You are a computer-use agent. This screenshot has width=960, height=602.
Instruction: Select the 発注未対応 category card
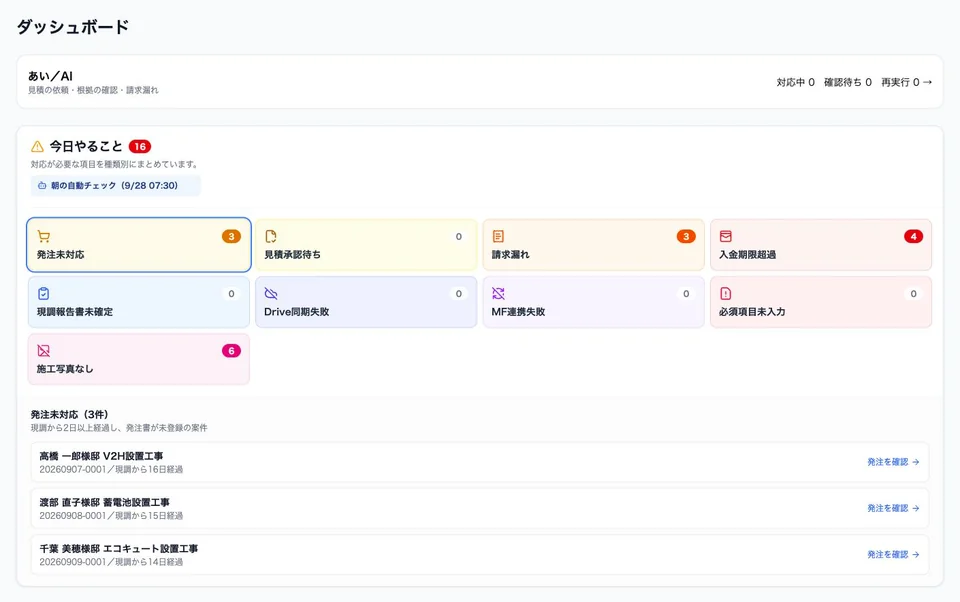(x=139, y=245)
